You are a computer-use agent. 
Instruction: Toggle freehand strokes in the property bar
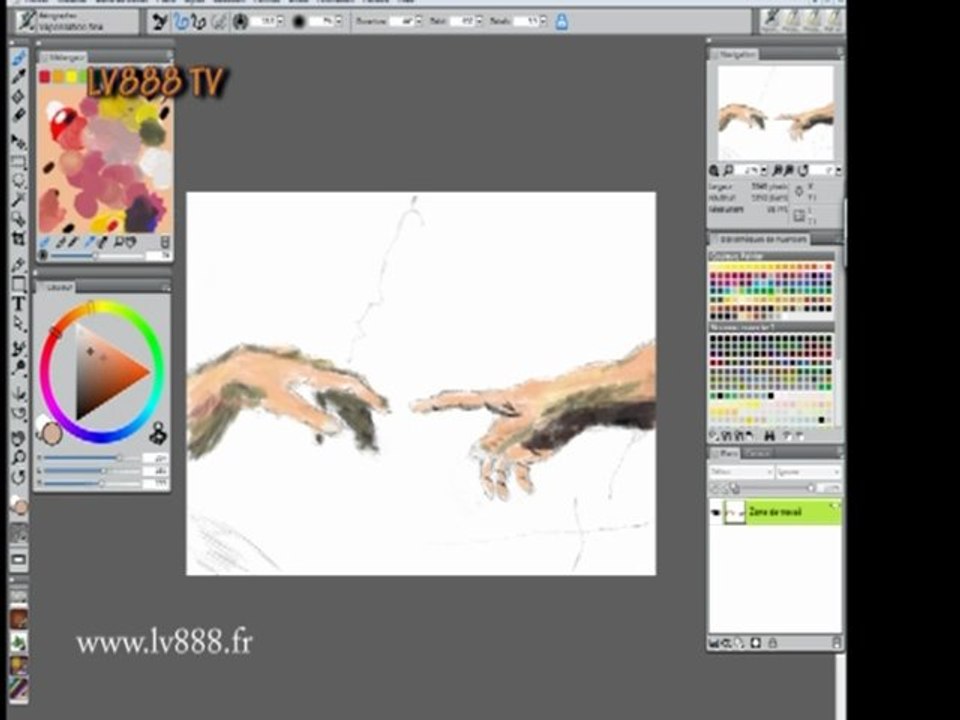[x=180, y=22]
